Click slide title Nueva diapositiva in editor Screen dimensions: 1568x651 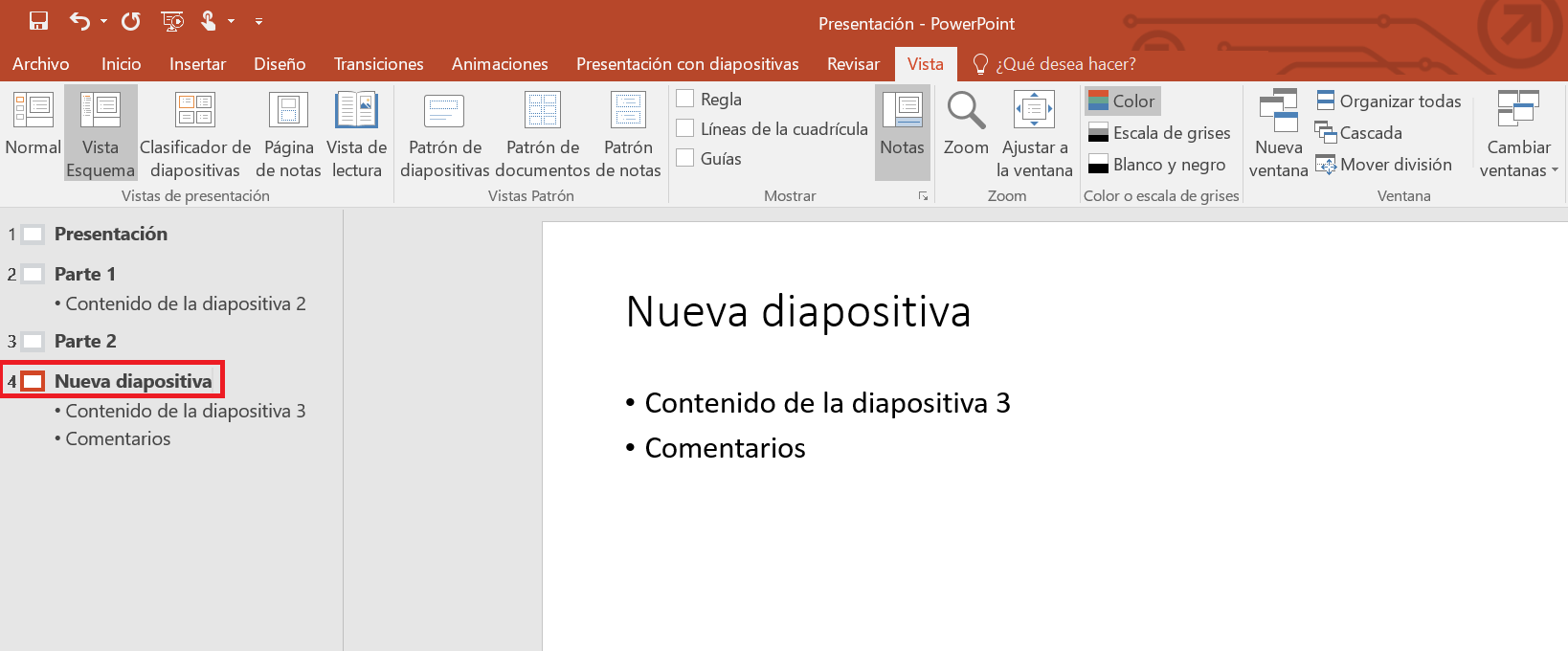[x=798, y=311]
